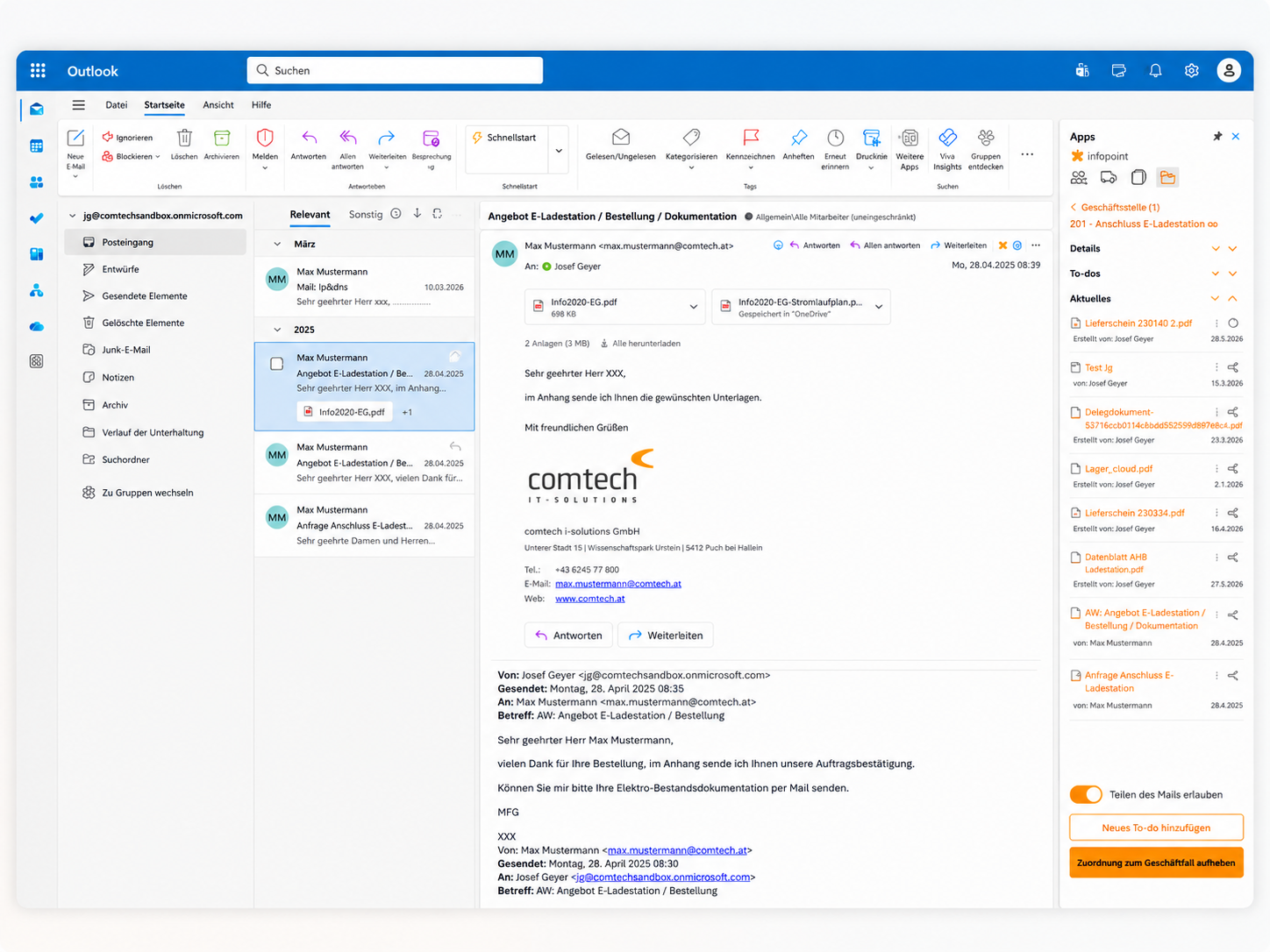Click the Archivieren ribbon icon
Viewport: 1270px width, 952px height.
pyautogui.click(x=222, y=139)
